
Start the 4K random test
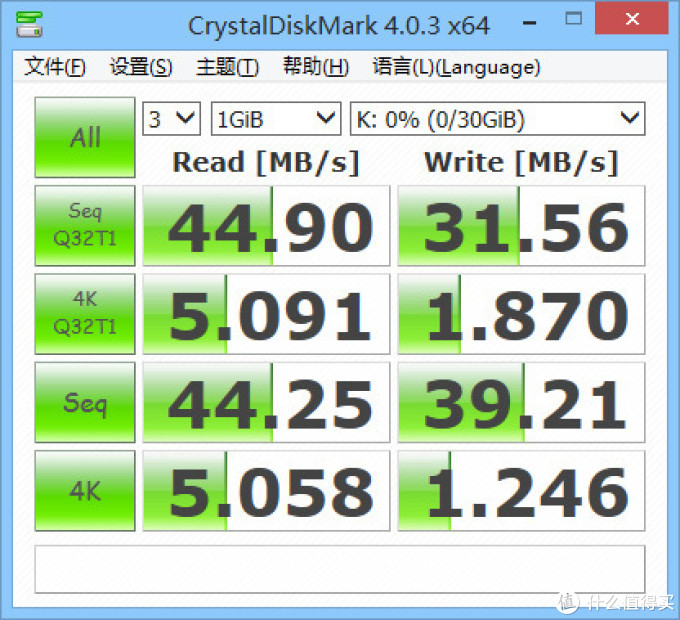(x=85, y=491)
